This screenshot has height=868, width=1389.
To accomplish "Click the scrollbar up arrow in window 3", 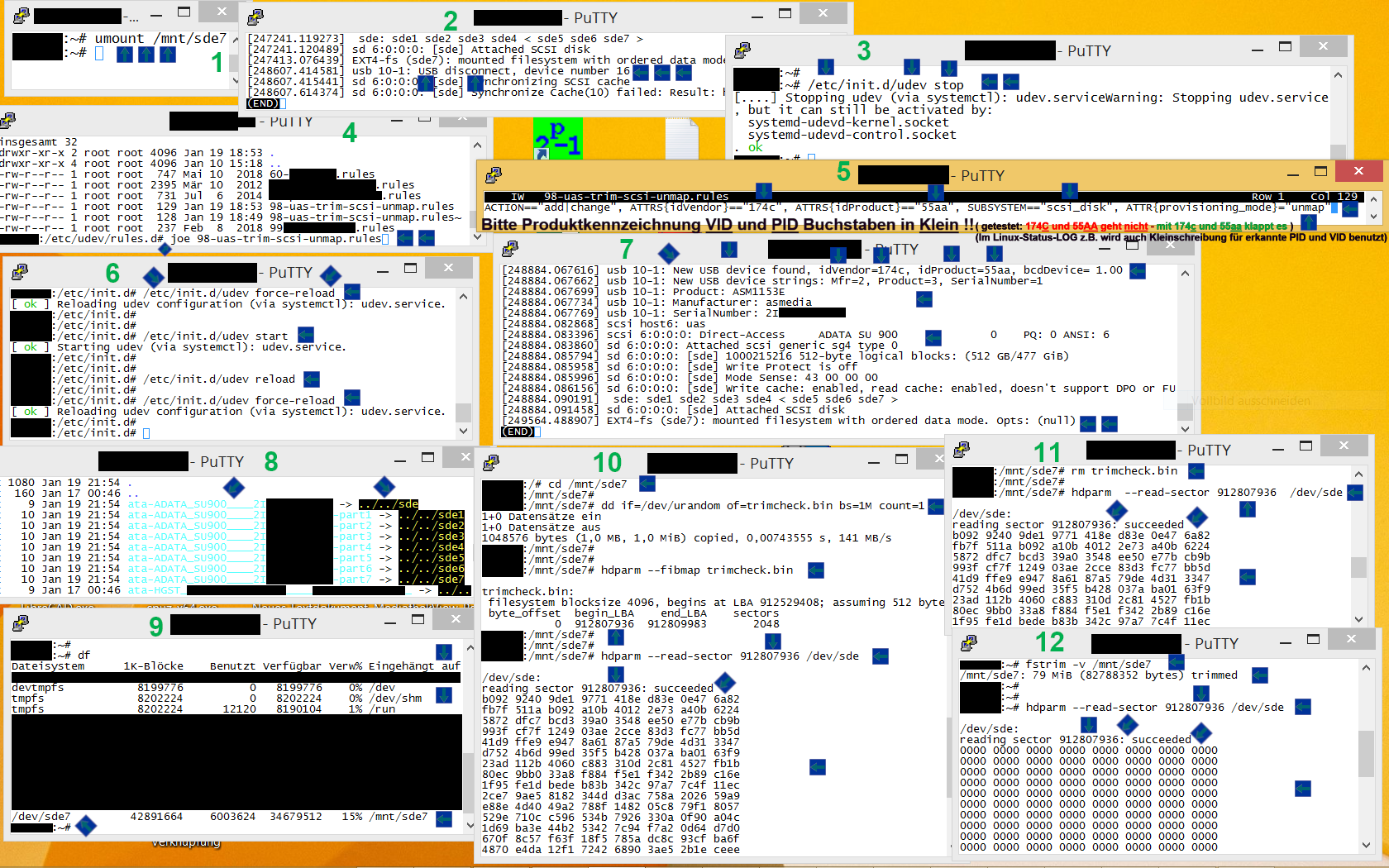I will point(1339,74).
